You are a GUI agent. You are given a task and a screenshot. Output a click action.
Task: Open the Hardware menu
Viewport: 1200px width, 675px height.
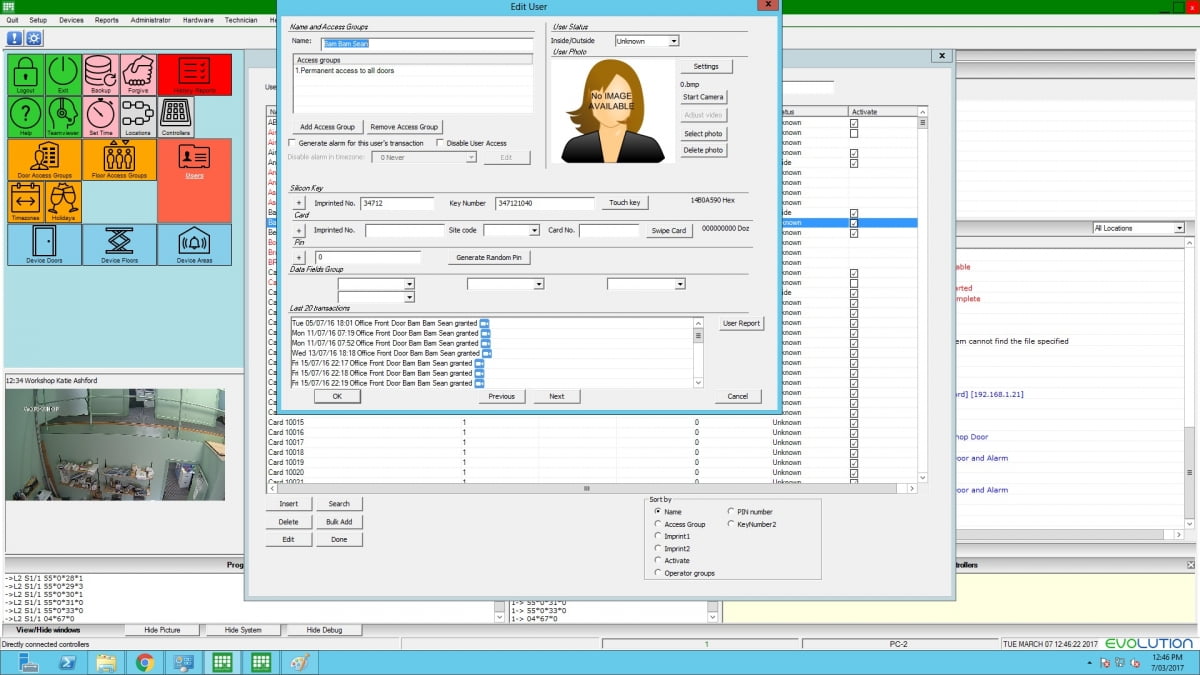[x=197, y=20]
